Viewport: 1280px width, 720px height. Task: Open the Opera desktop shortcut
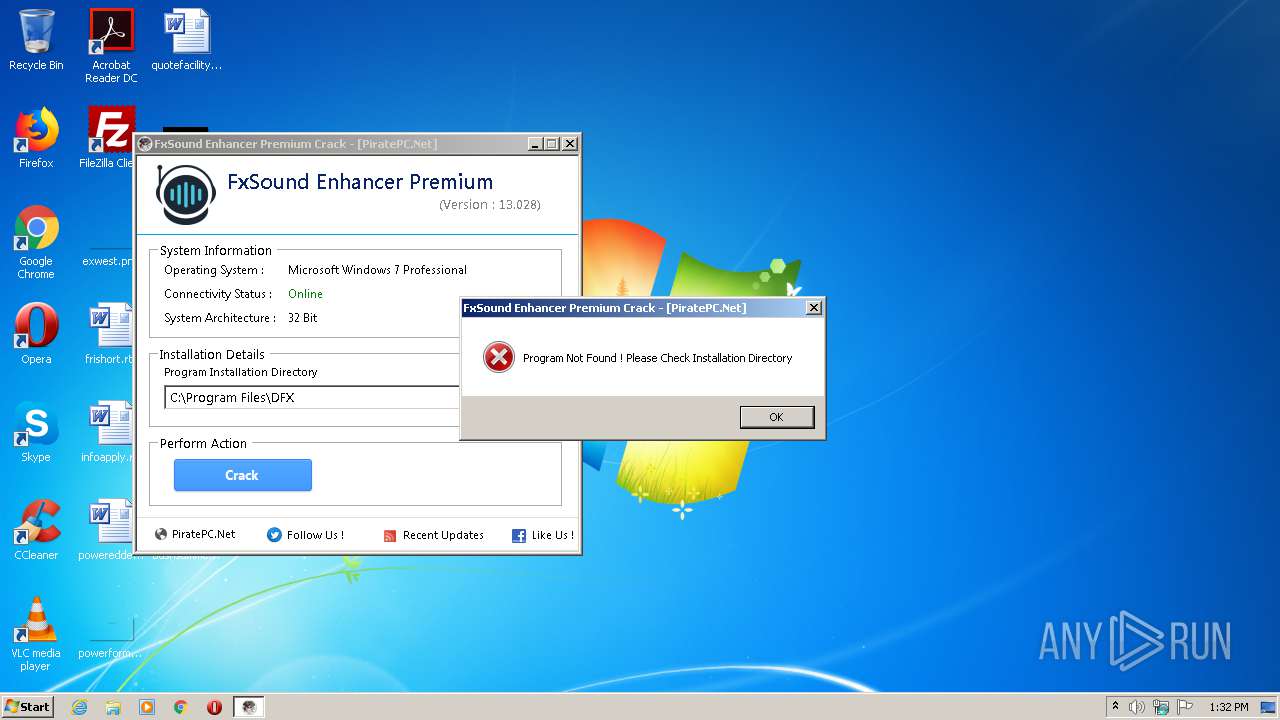[x=36, y=334]
